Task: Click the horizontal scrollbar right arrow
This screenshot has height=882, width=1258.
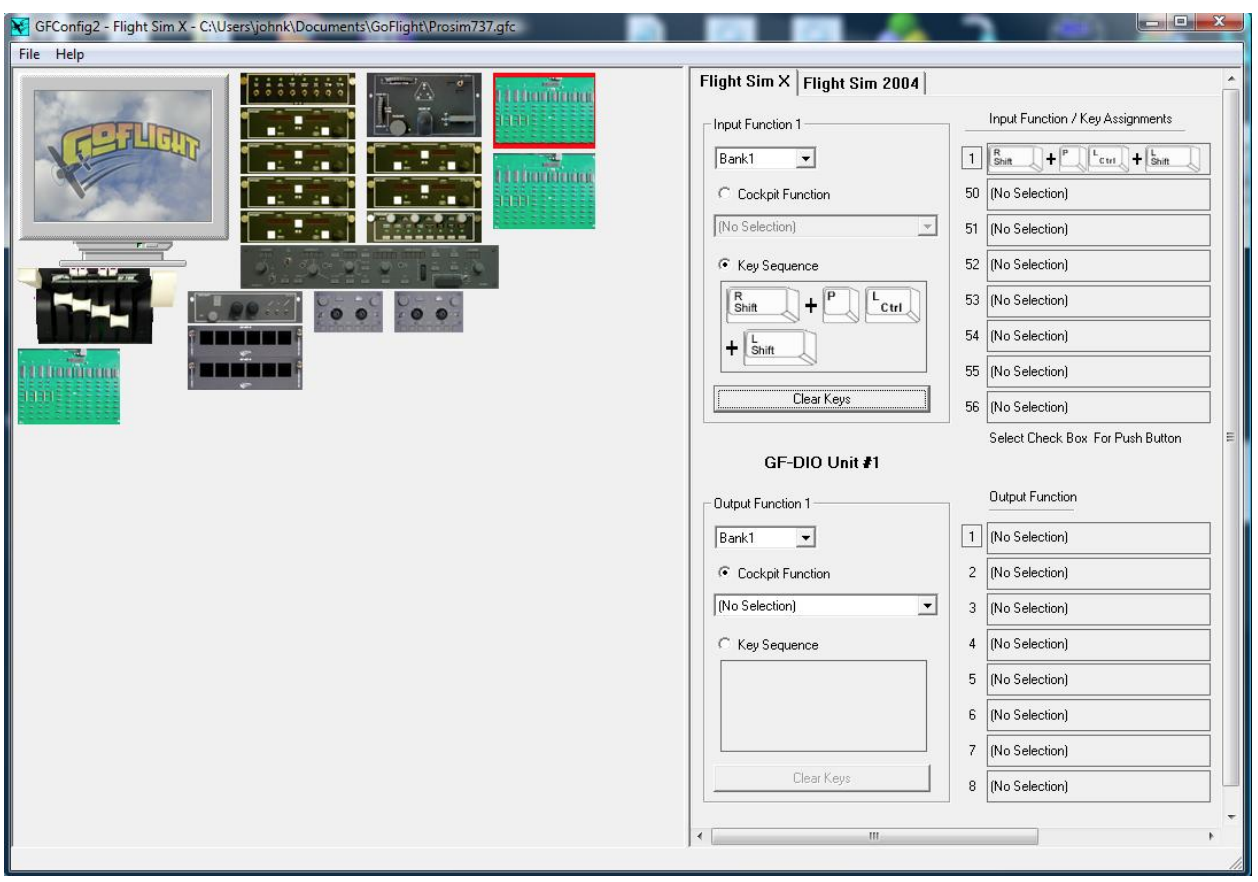Action: click(x=1212, y=835)
